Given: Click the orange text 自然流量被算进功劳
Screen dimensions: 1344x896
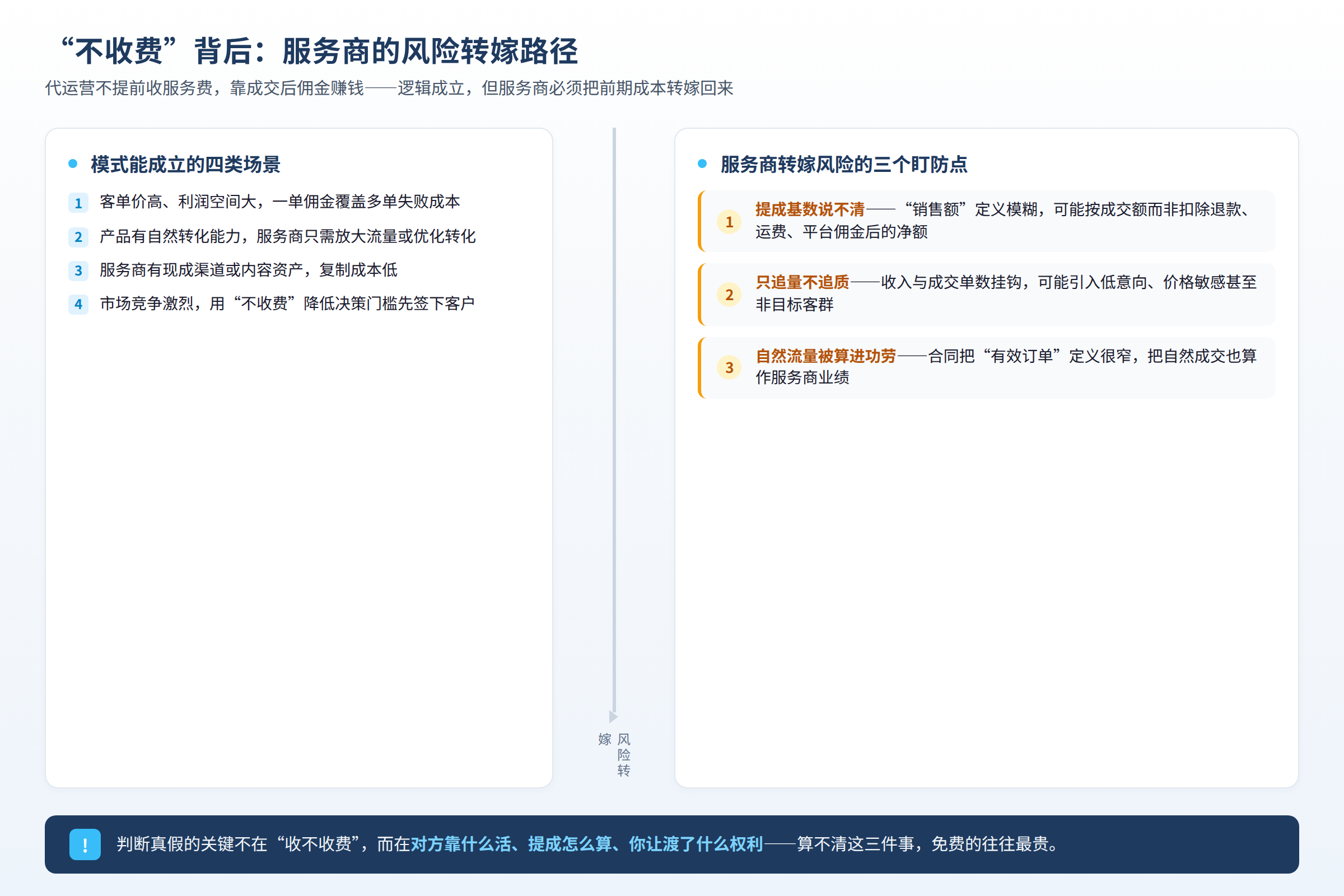Looking at the screenshot, I should click(825, 356).
